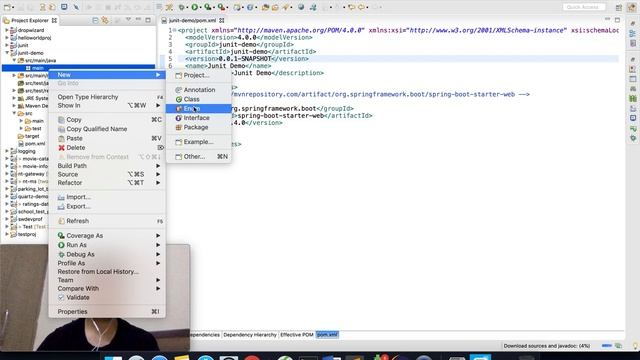The width and height of the screenshot is (640, 360).
Task: Switch to Effective POM tab
Action: [x=297, y=335]
